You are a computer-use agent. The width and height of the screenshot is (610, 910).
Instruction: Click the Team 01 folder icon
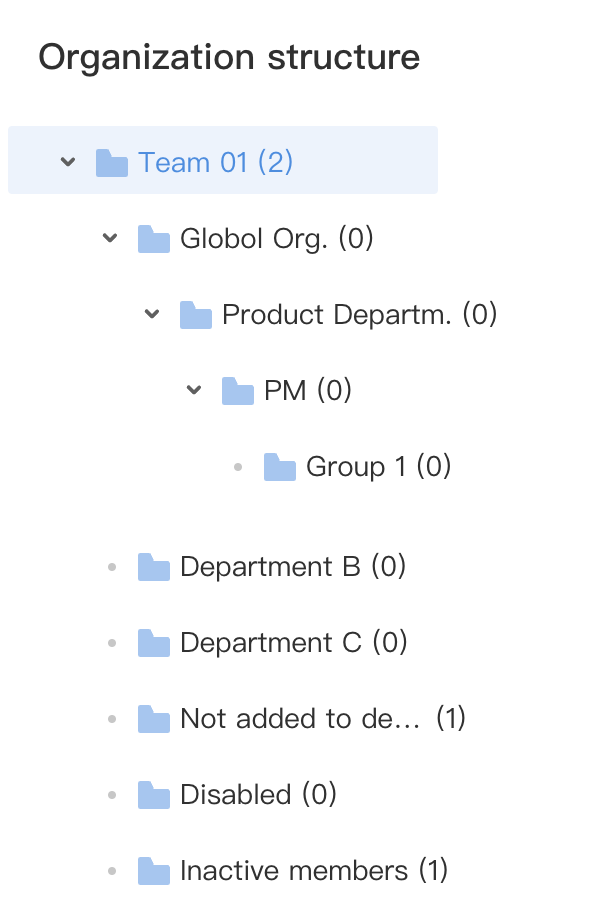[x=112, y=162]
